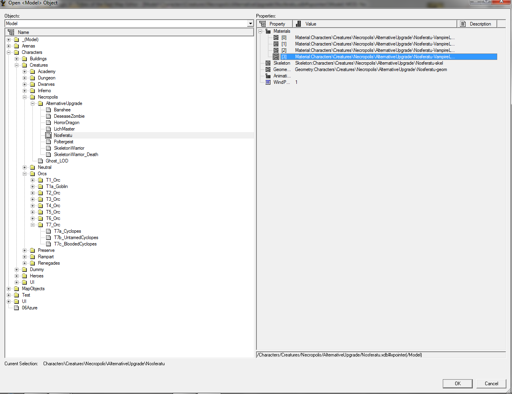The height and width of the screenshot is (394, 512).
Task: Select the Poltergeist model file icon
Action: 48,142
